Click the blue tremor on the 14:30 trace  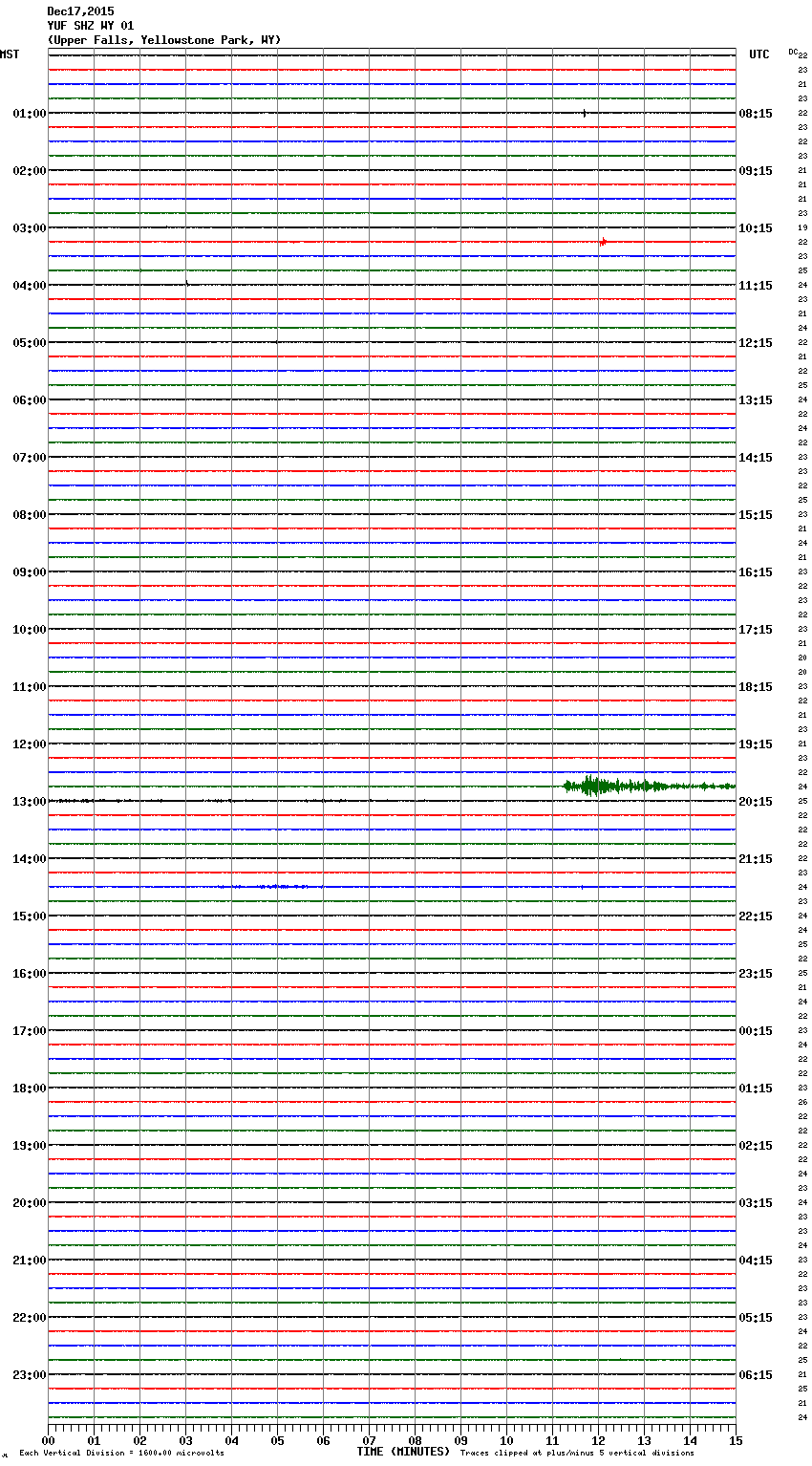coord(270,887)
